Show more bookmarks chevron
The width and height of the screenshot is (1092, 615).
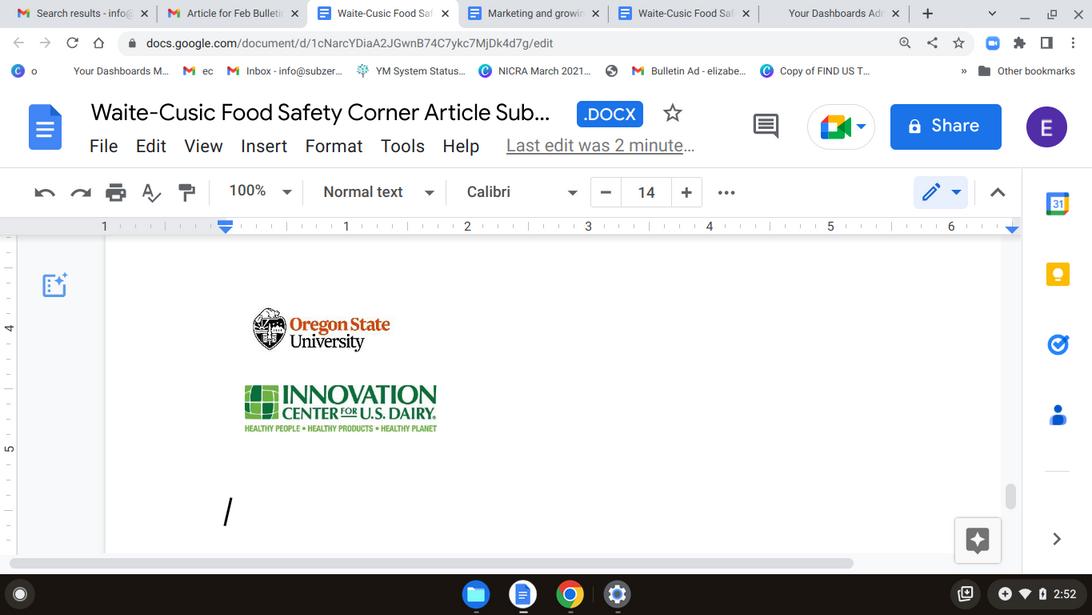tap(963, 71)
